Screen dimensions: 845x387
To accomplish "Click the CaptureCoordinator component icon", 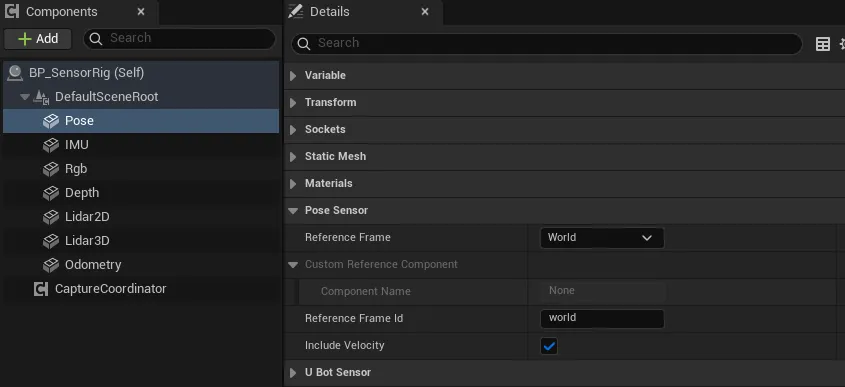I will pos(41,289).
